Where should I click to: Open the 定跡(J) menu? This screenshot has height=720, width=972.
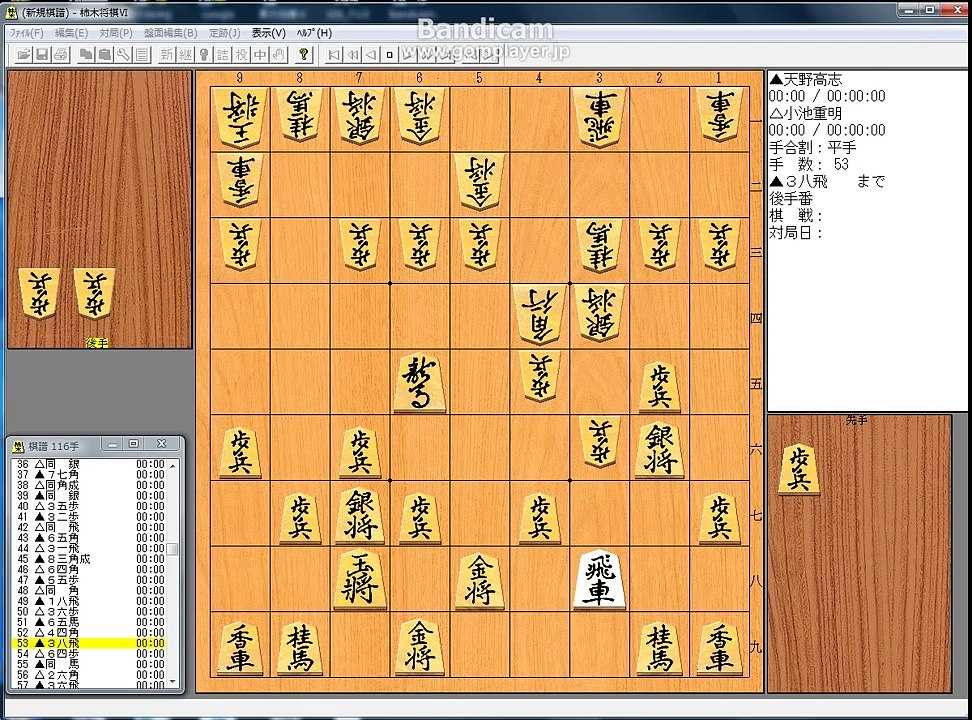(x=224, y=33)
